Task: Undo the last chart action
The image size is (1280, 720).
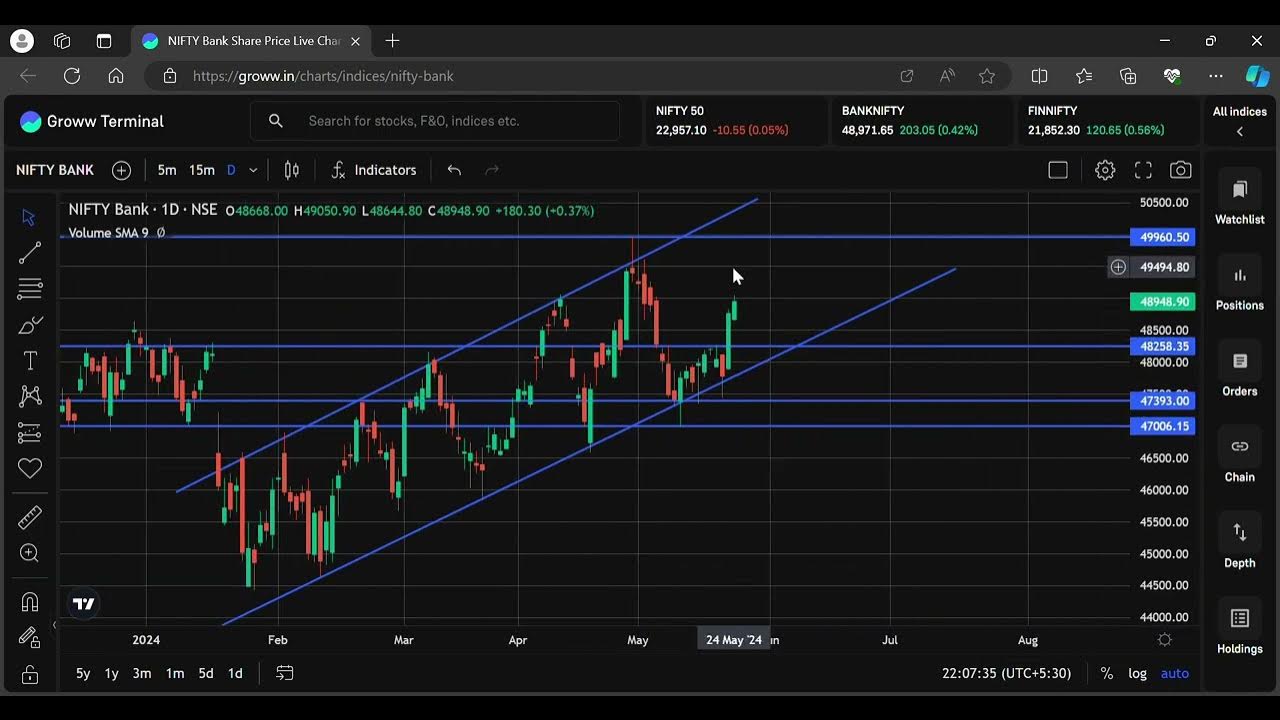Action: click(x=454, y=170)
